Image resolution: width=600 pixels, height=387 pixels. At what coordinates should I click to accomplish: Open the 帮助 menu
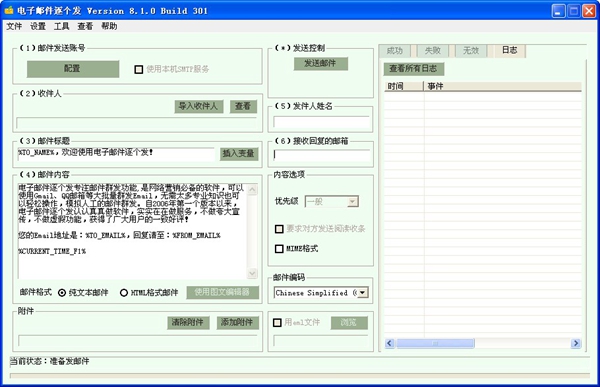point(109,26)
